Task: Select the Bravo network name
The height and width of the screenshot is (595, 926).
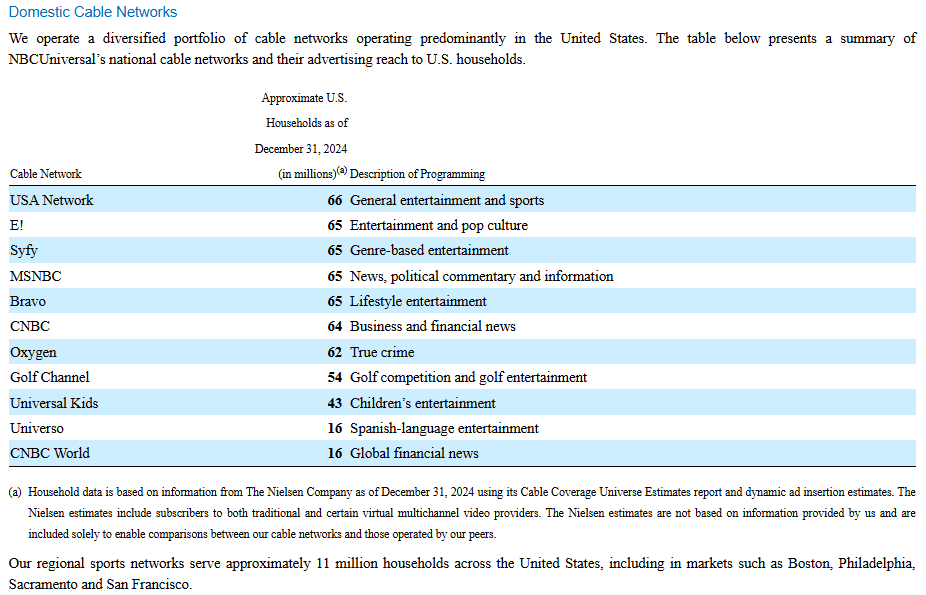Action: pos(28,301)
